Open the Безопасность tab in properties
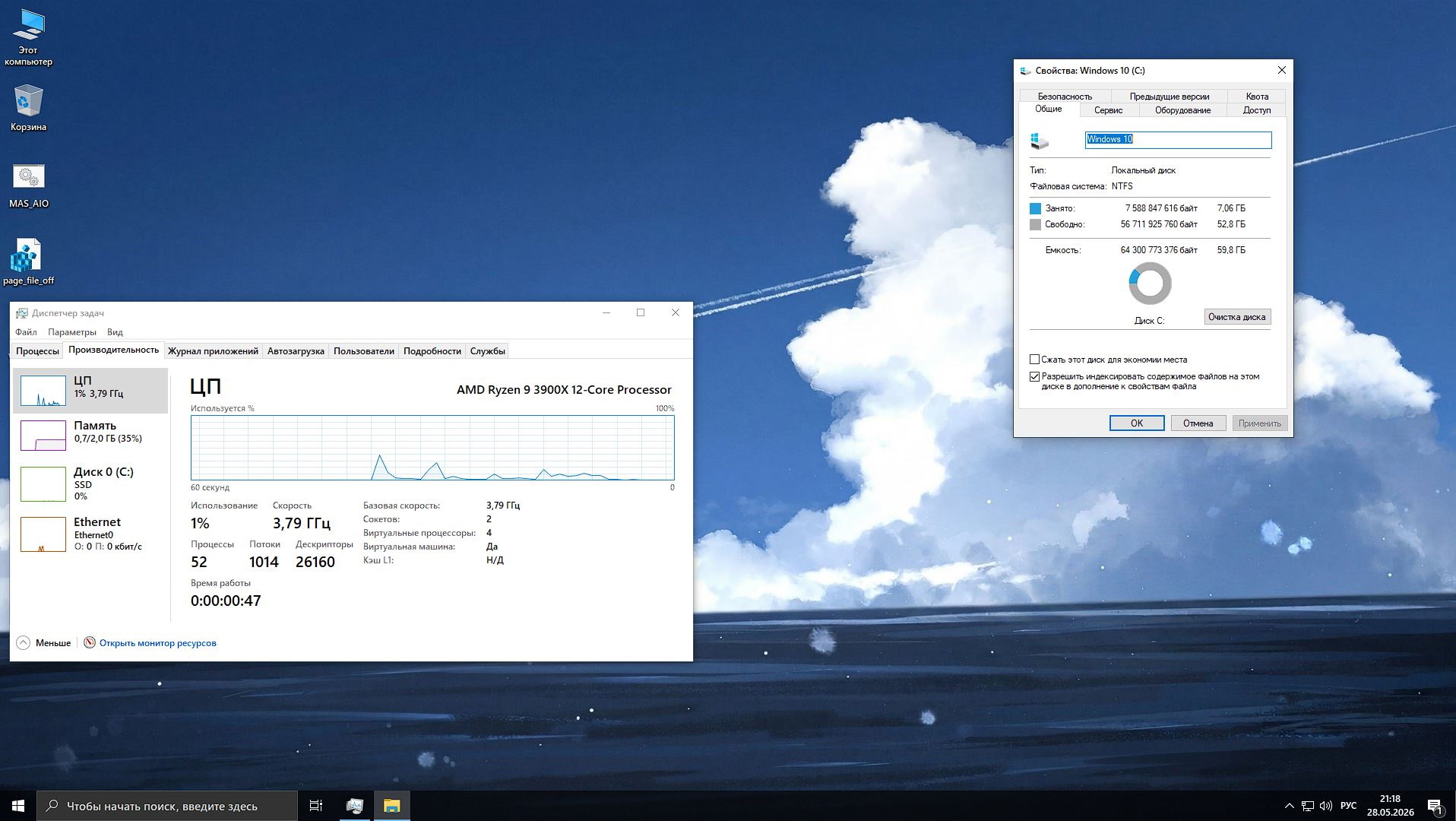The width and height of the screenshot is (1456, 821). [1065, 97]
